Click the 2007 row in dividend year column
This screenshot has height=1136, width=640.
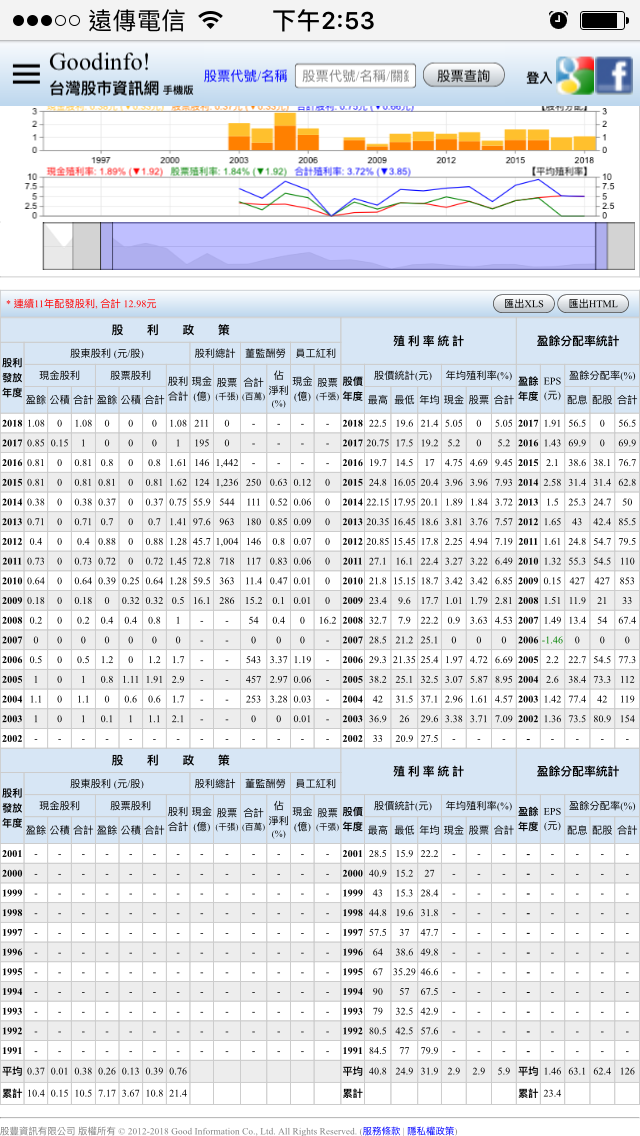[12, 640]
